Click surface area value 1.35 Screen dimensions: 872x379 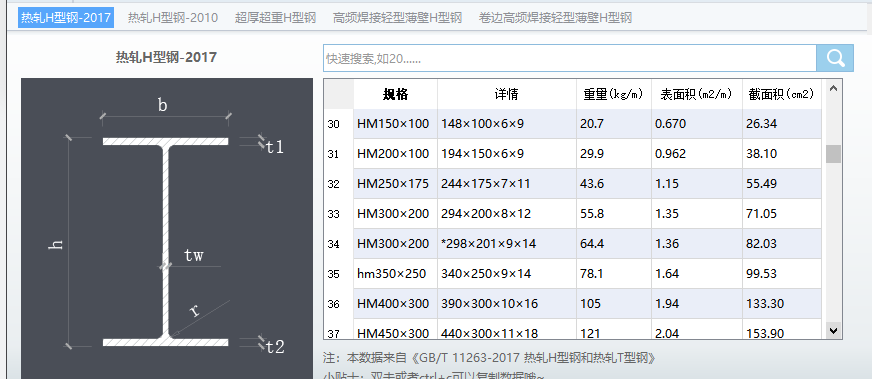coord(696,214)
